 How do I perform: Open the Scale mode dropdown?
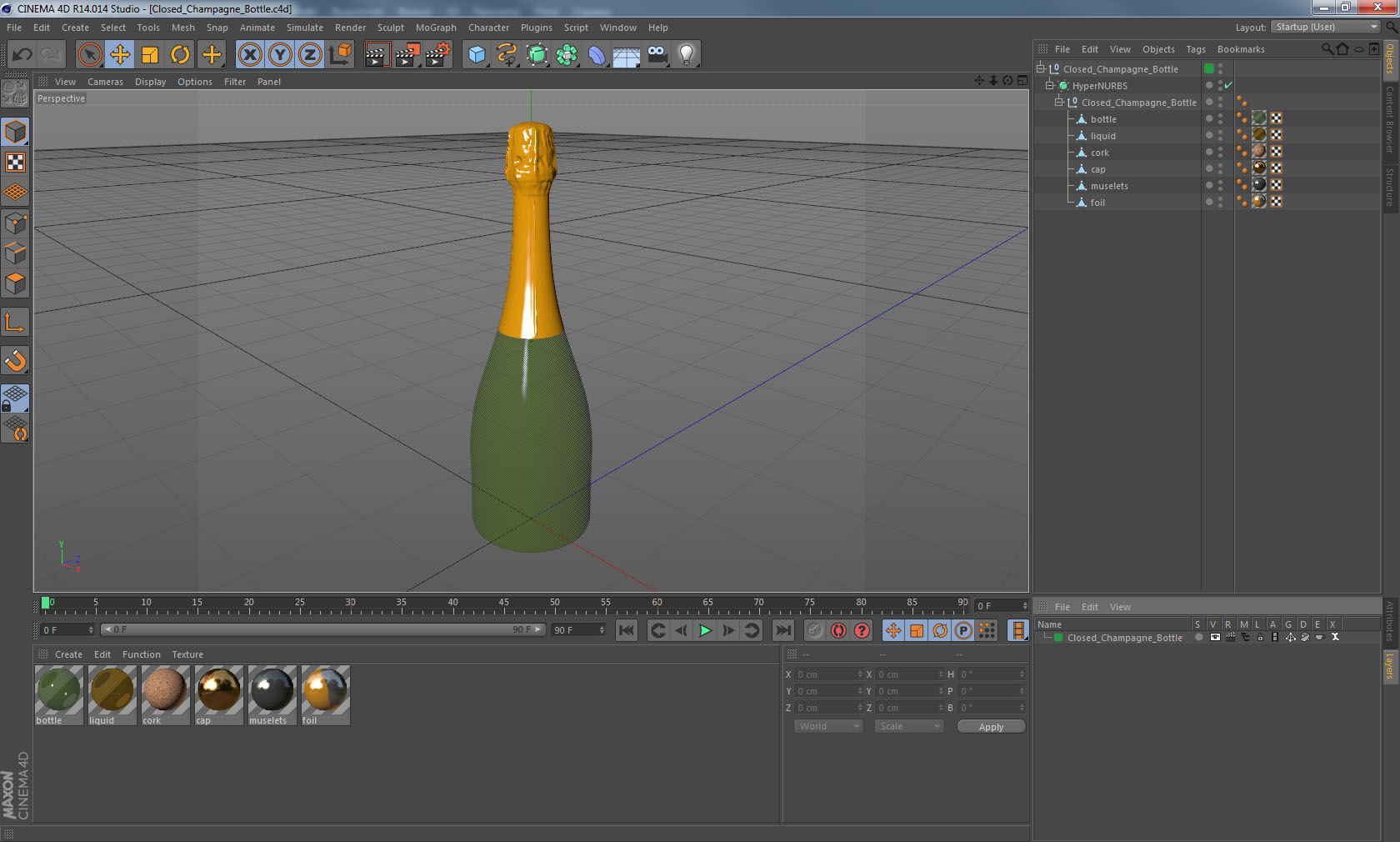coord(909,726)
